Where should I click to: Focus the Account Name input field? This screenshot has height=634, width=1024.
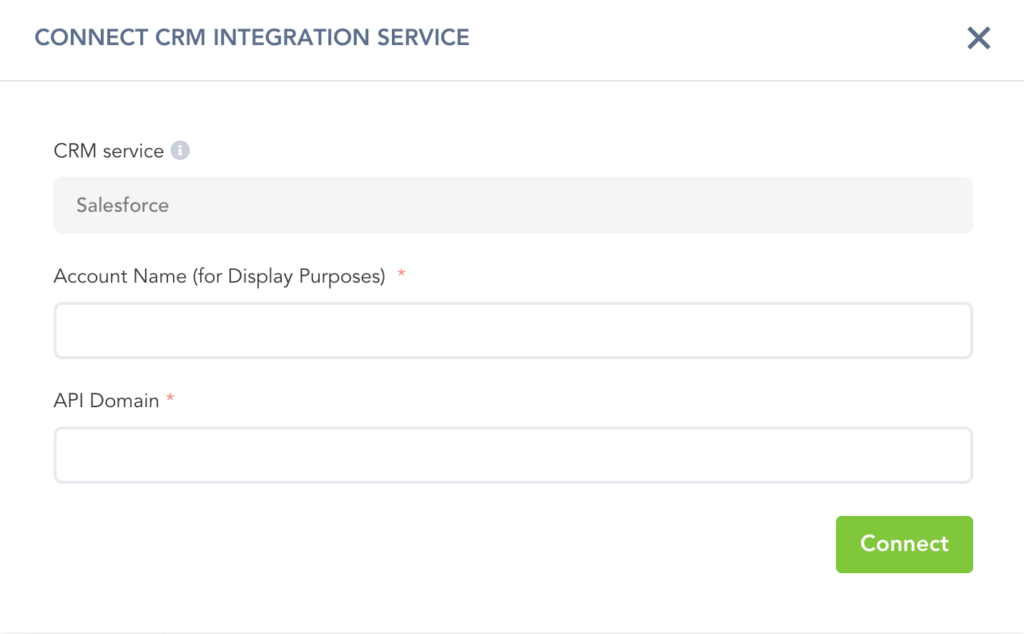pyautogui.click(x=512, y=330)
